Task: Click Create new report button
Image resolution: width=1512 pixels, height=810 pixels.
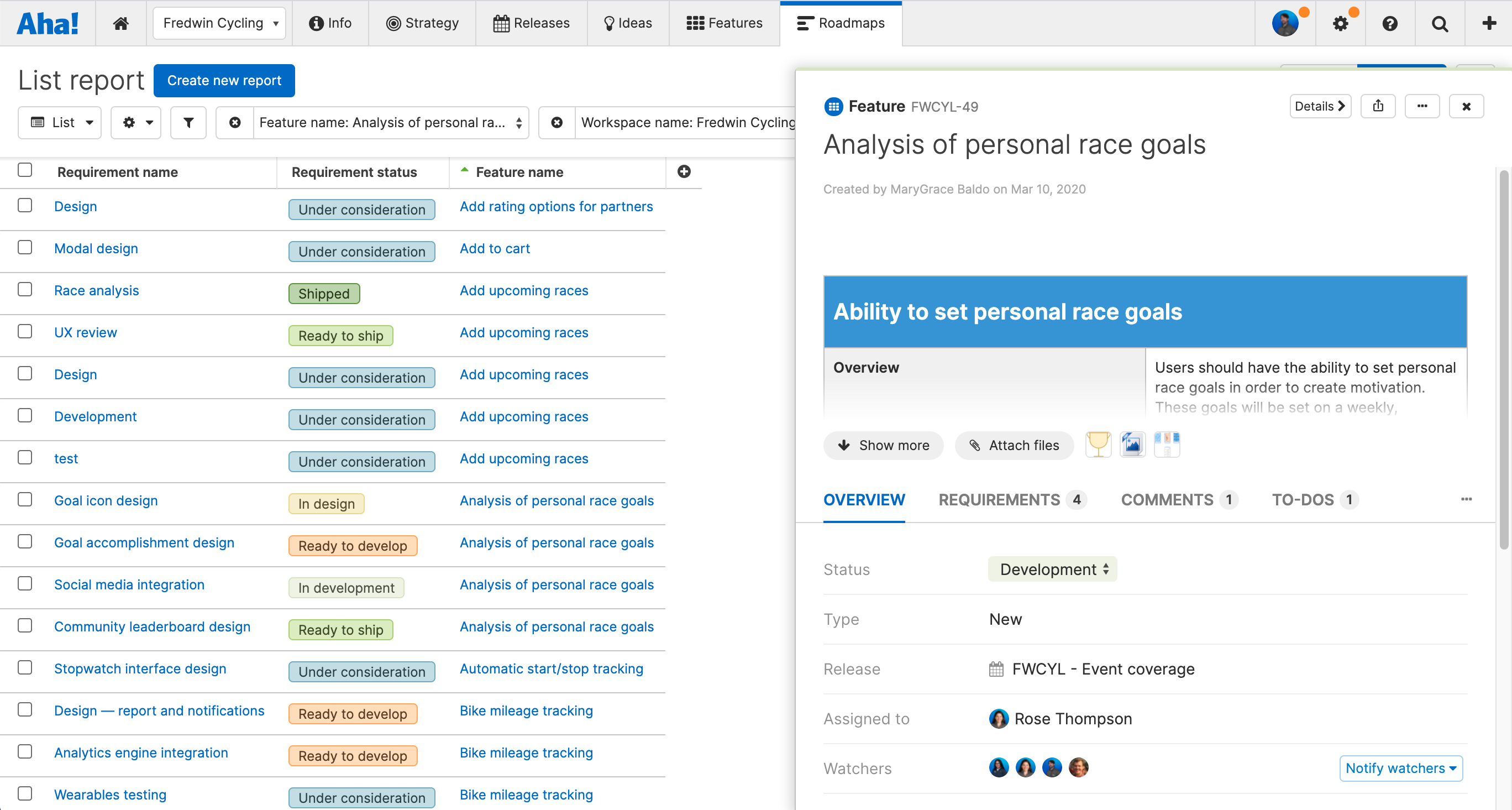Action: [224, 81]
